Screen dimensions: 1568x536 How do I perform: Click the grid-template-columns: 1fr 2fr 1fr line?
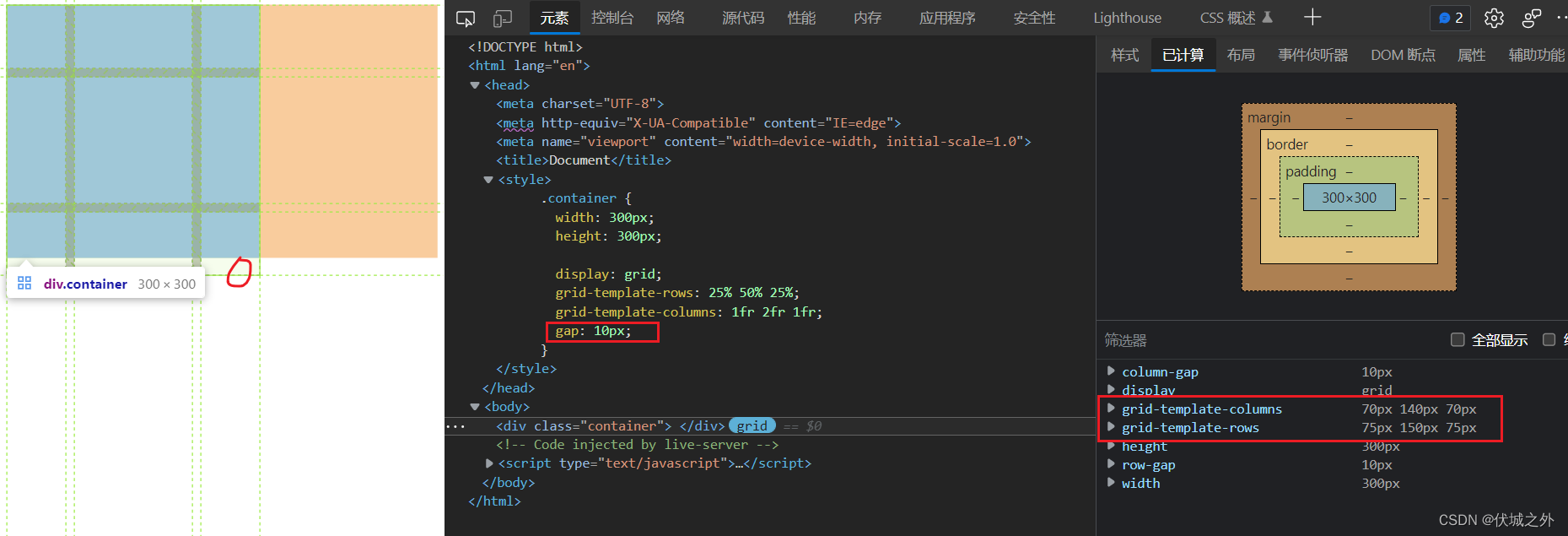(688, 312)
